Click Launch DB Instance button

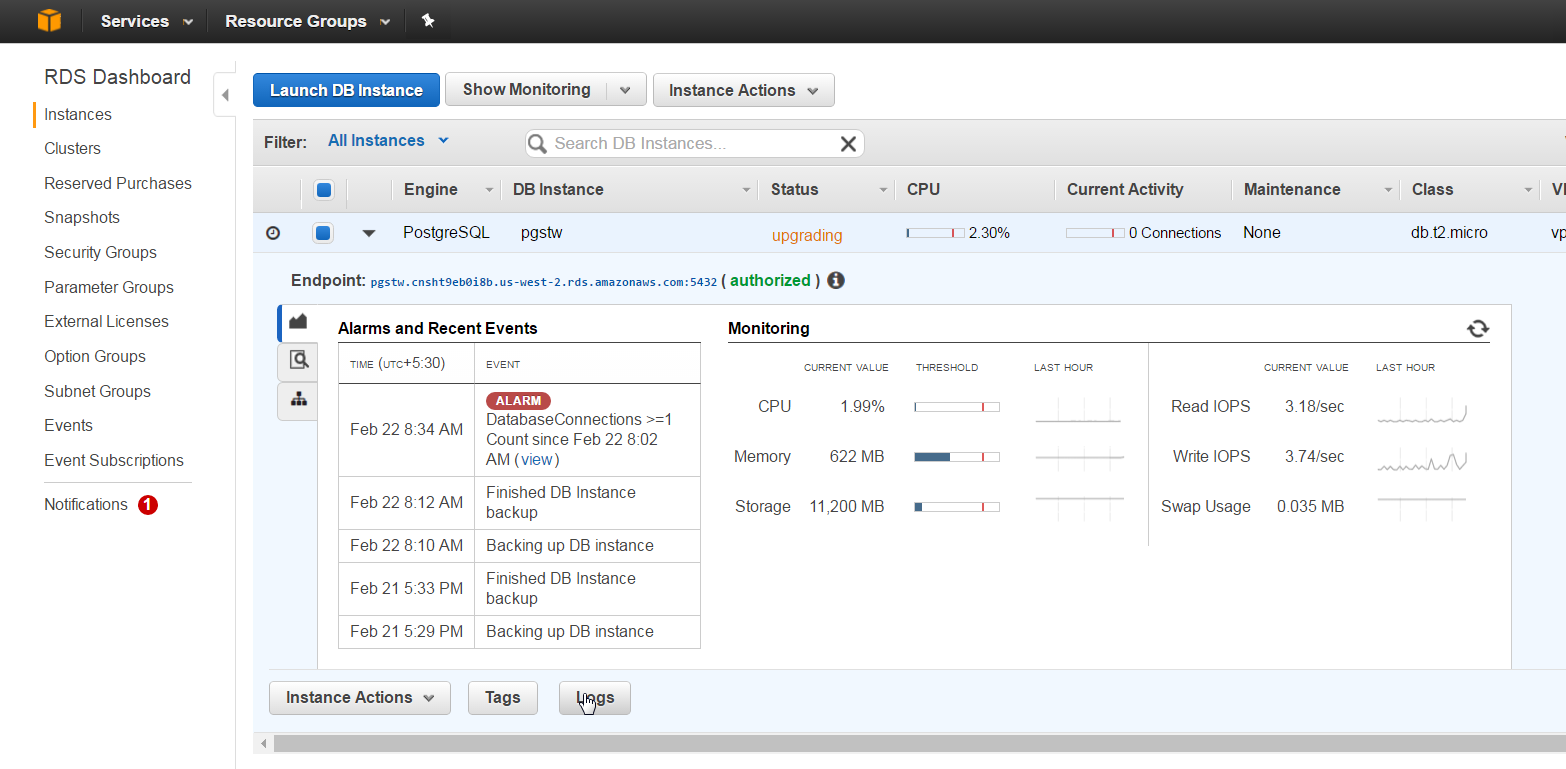point(346,90)
